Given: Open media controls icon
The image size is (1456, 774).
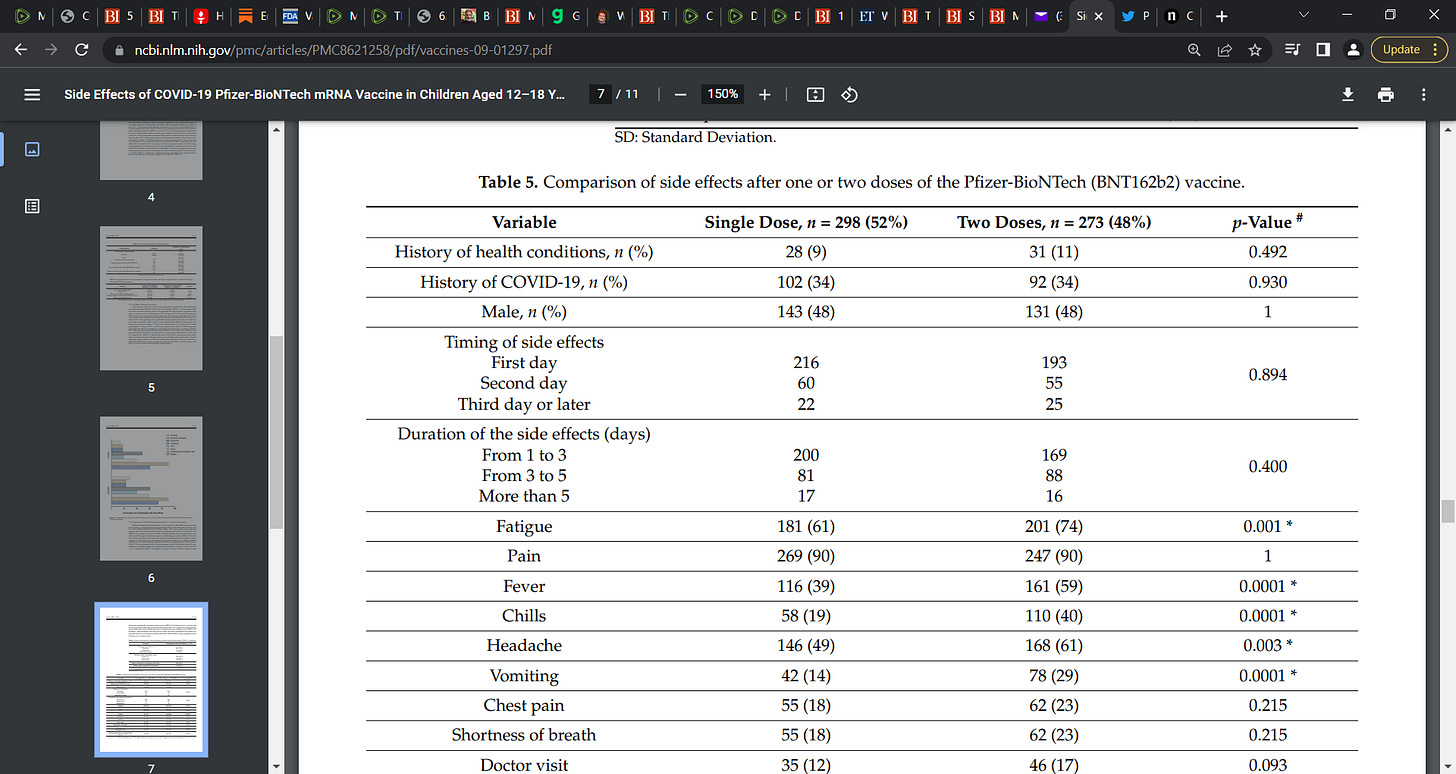Looking at the screenshot, I should coord(1292,49).
